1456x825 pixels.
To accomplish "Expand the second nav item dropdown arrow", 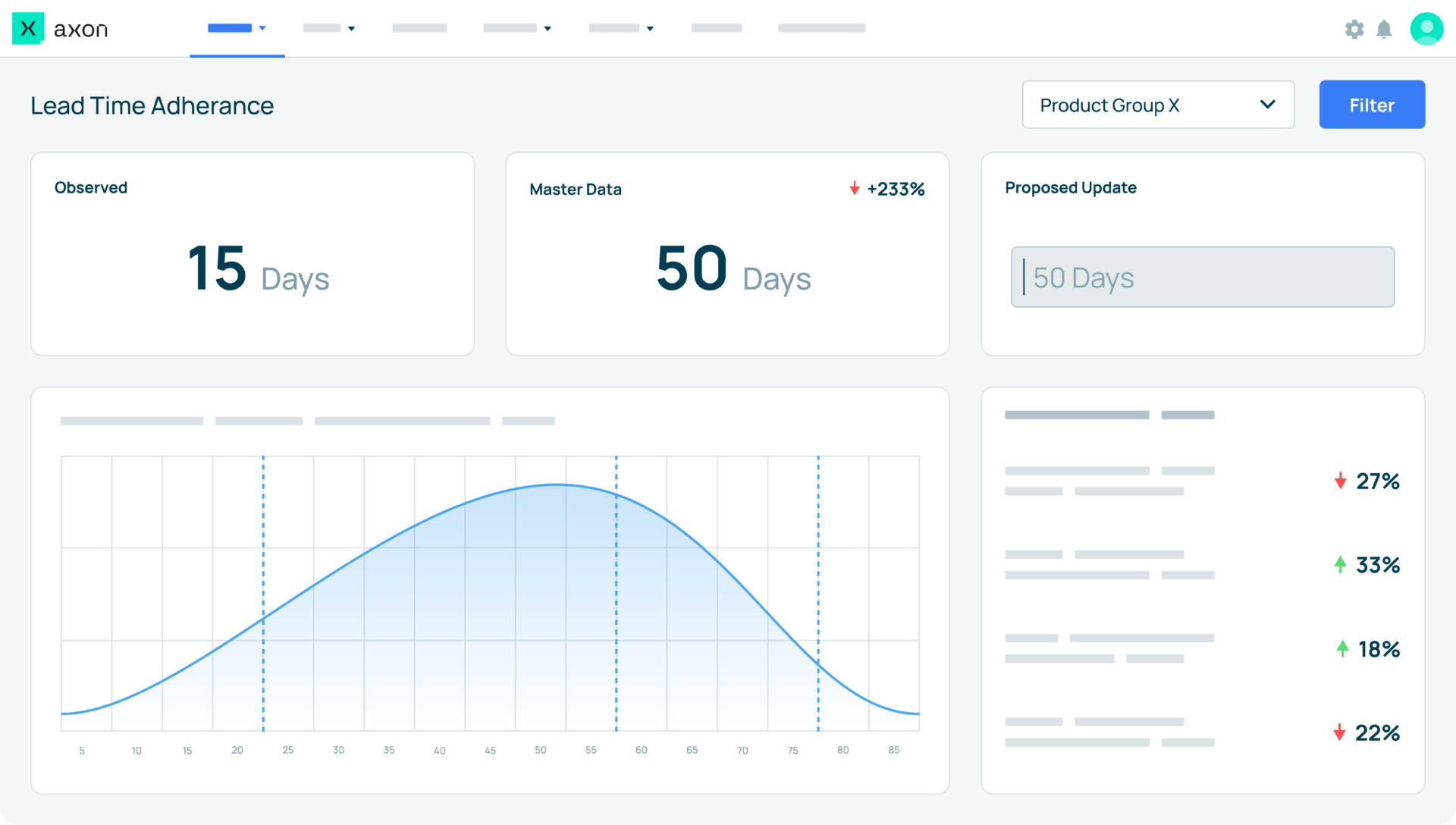I will [351, 29].
